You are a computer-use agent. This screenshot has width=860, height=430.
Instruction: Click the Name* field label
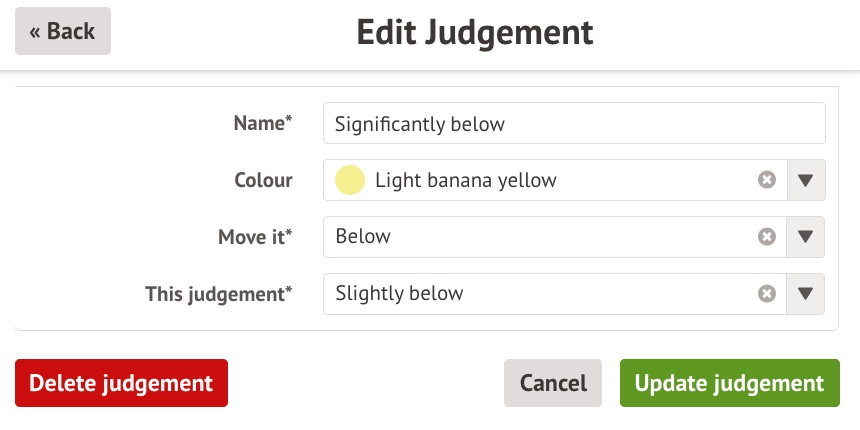pyautogui.click(x=263, y=123)
